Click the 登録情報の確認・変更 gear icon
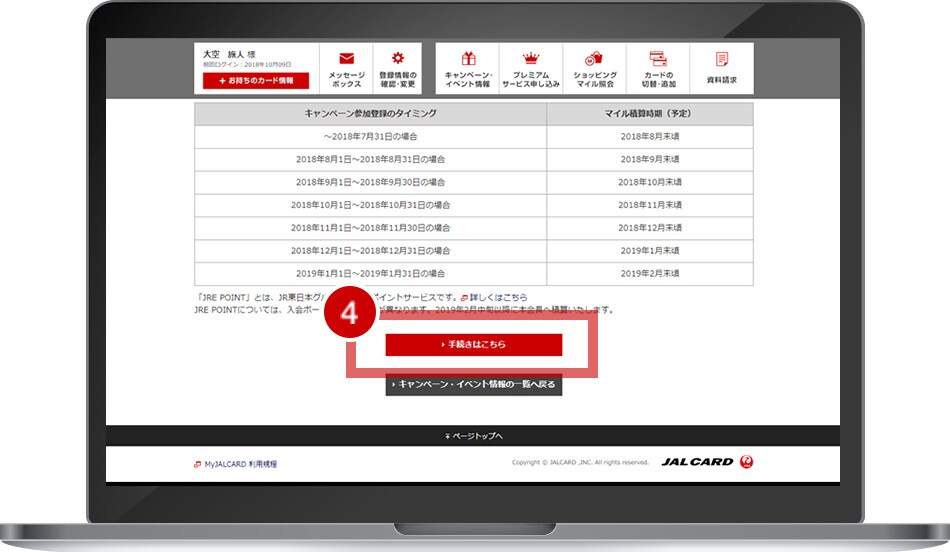The height and width of the screenshot is (552, 950). point(397,59)
